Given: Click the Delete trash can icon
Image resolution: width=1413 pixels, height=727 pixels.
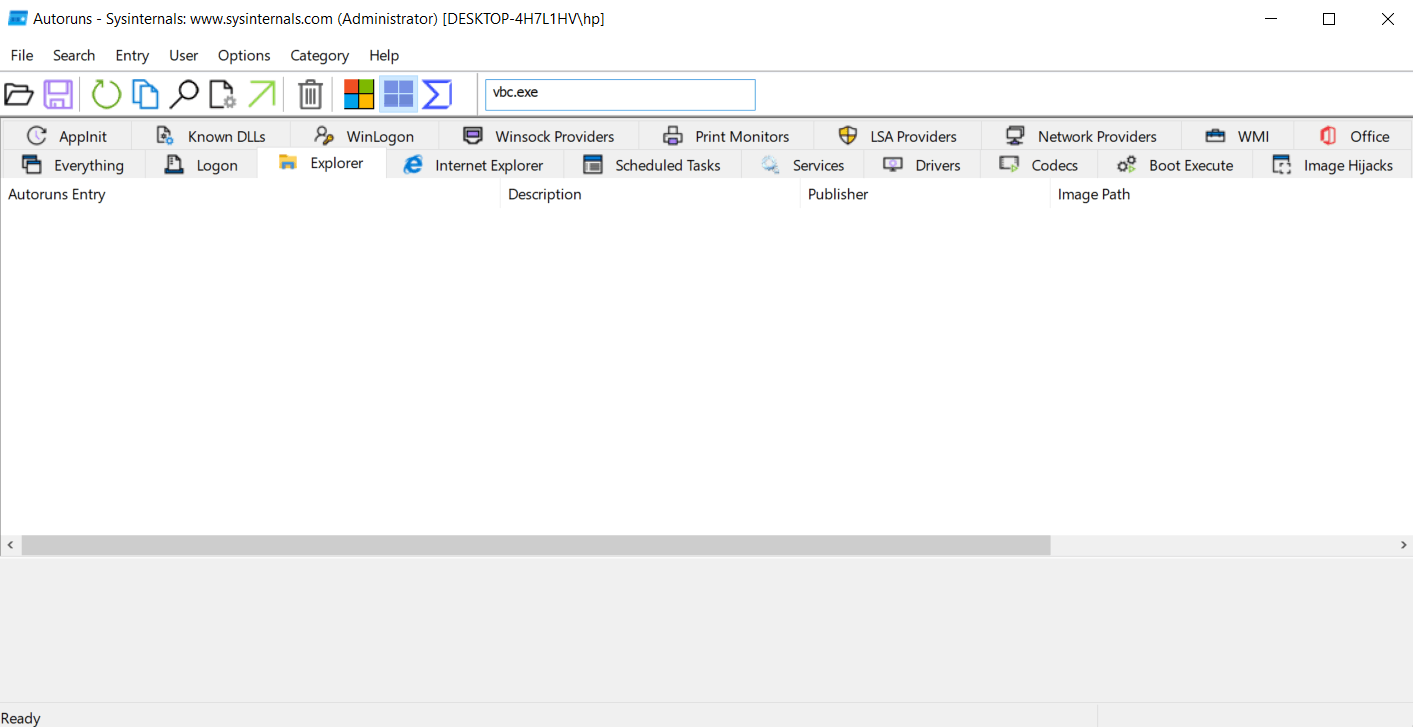Looking at the screenshot, I should 311,95.
